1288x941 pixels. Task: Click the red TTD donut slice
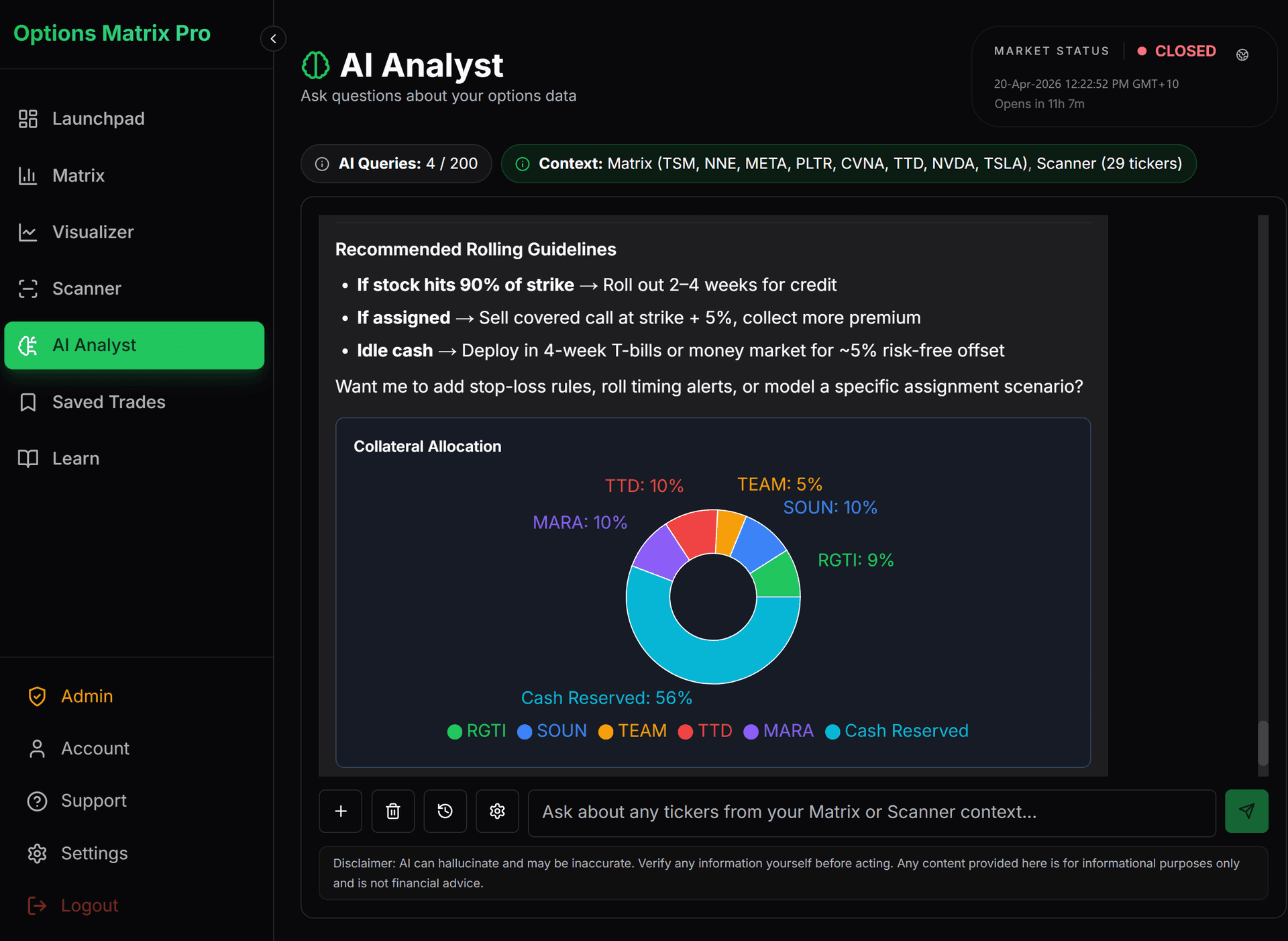point(695,532)
